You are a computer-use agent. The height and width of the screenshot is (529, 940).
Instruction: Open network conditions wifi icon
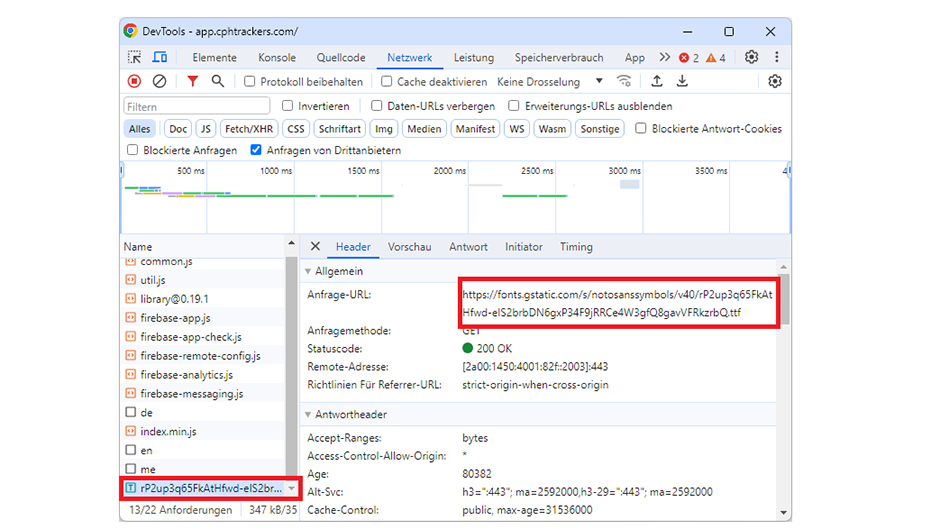[624, 81]
